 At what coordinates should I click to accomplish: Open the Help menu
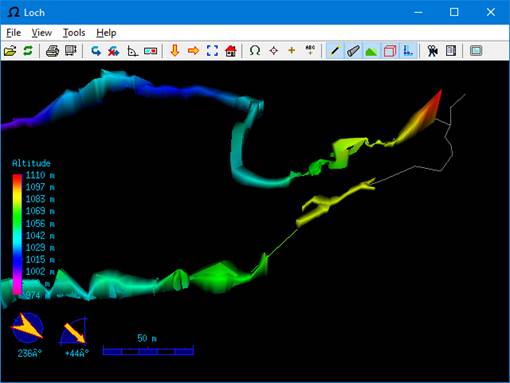106,33
